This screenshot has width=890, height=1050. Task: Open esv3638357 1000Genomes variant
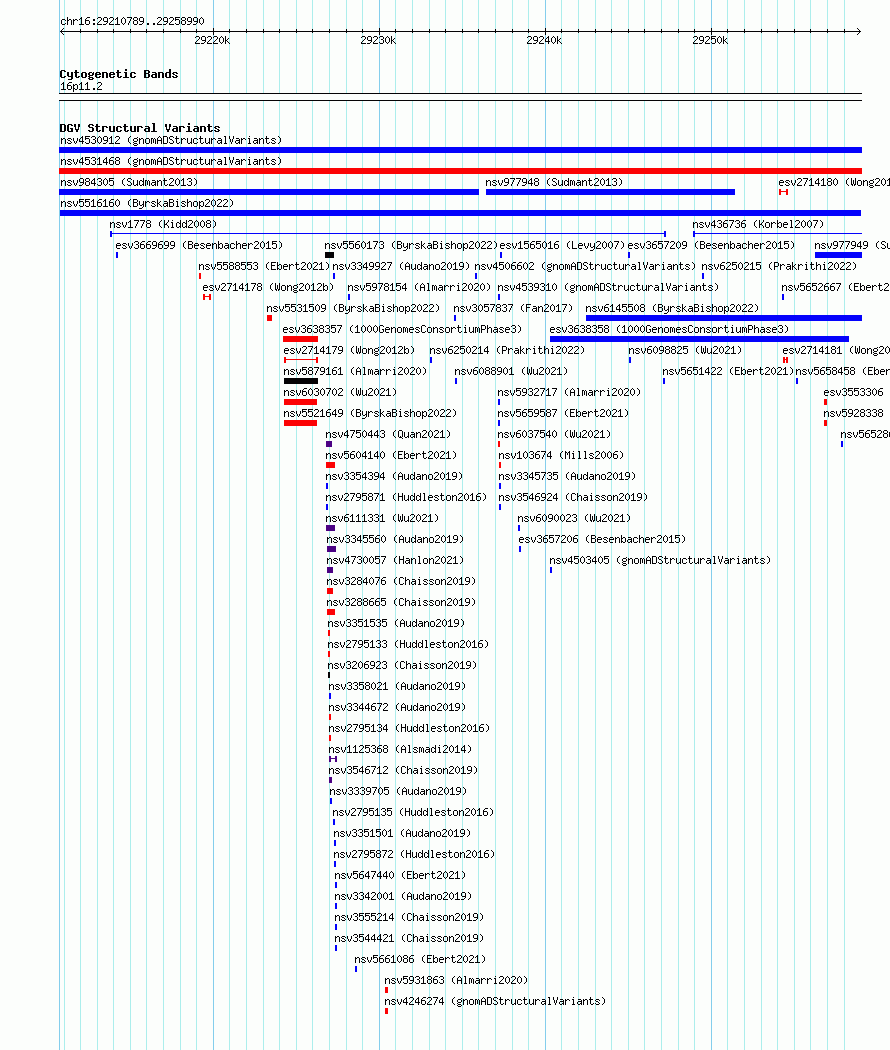tap(402, 329)
